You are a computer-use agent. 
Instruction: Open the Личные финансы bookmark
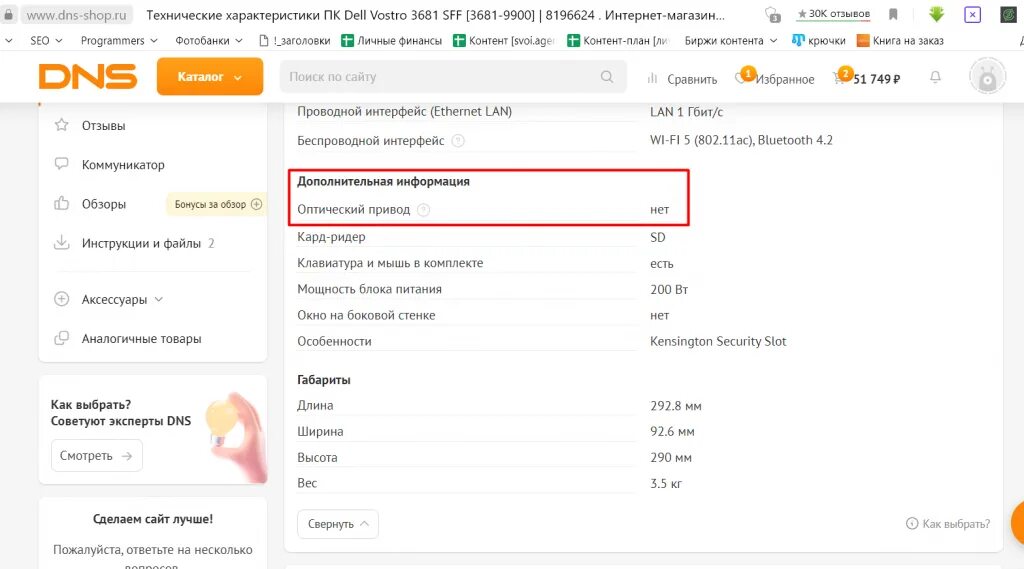[x=391, y=41]
